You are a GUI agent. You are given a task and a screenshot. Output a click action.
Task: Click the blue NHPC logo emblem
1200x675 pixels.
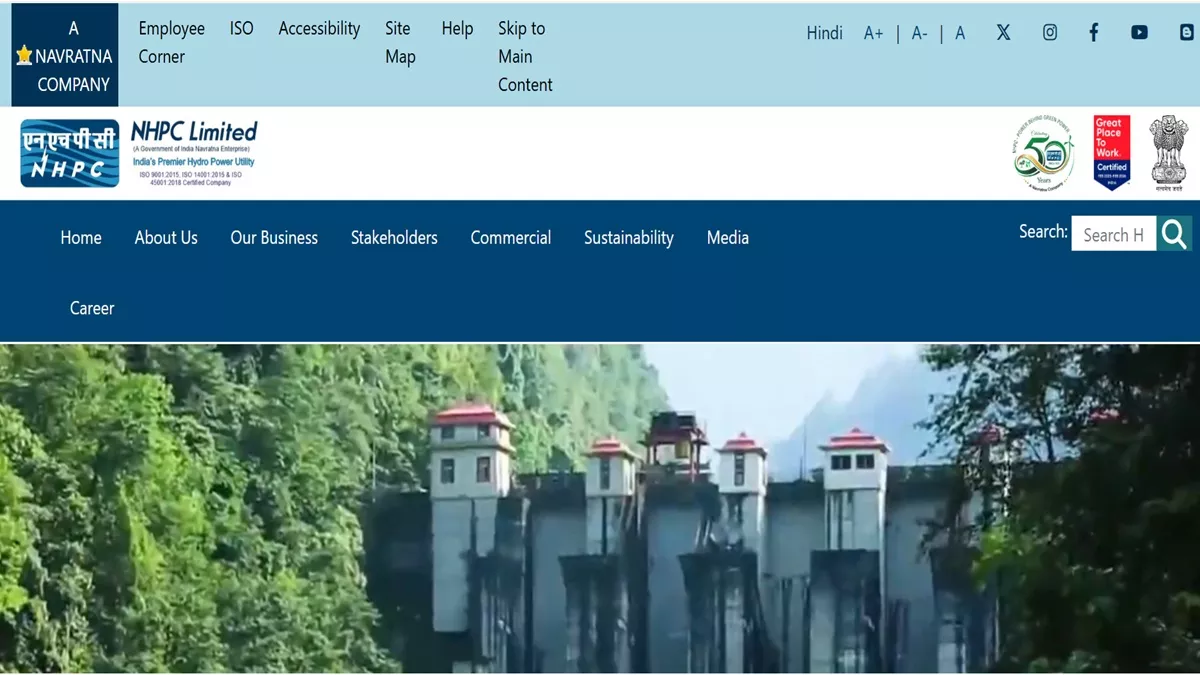coord(70,154)
